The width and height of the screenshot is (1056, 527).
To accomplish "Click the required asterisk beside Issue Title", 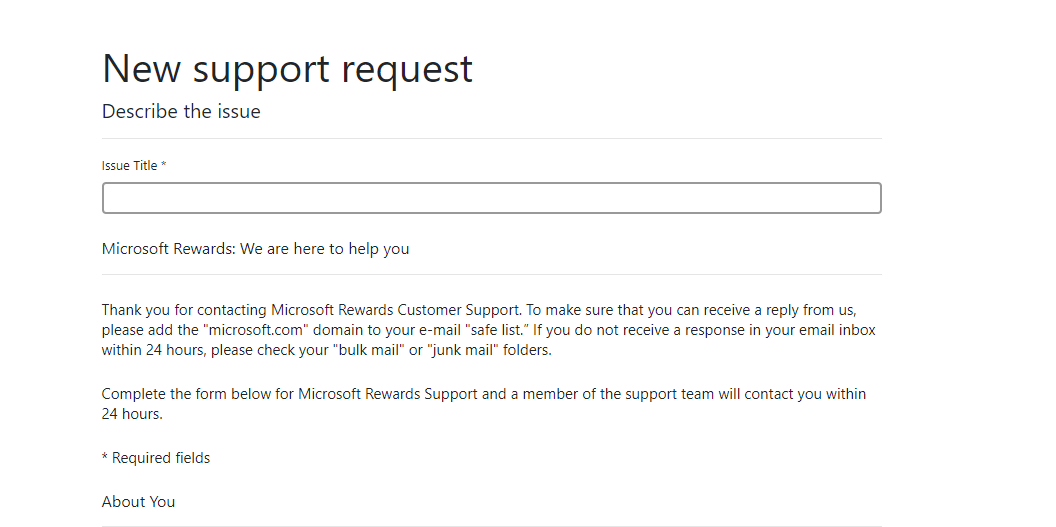I will pyautogui.click(x=163, y=166).
